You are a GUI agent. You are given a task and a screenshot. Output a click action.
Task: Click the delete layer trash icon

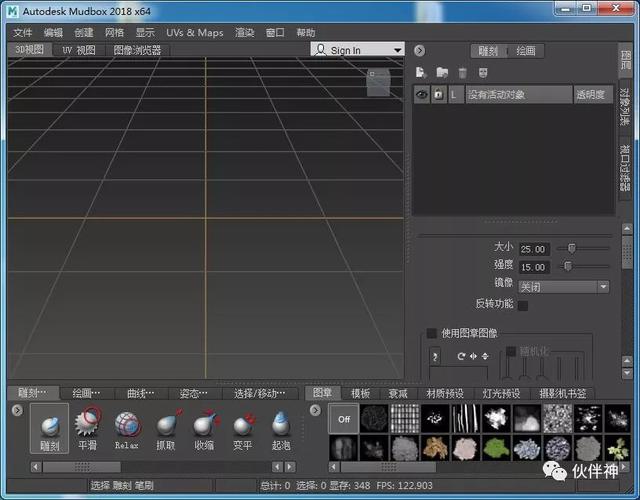(462, 73)
